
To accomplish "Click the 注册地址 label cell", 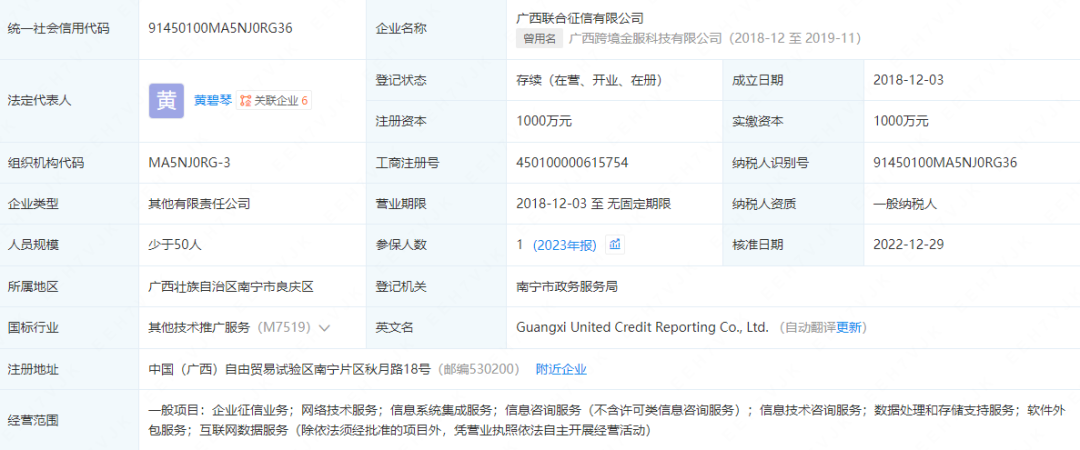I will pos(69,369).
